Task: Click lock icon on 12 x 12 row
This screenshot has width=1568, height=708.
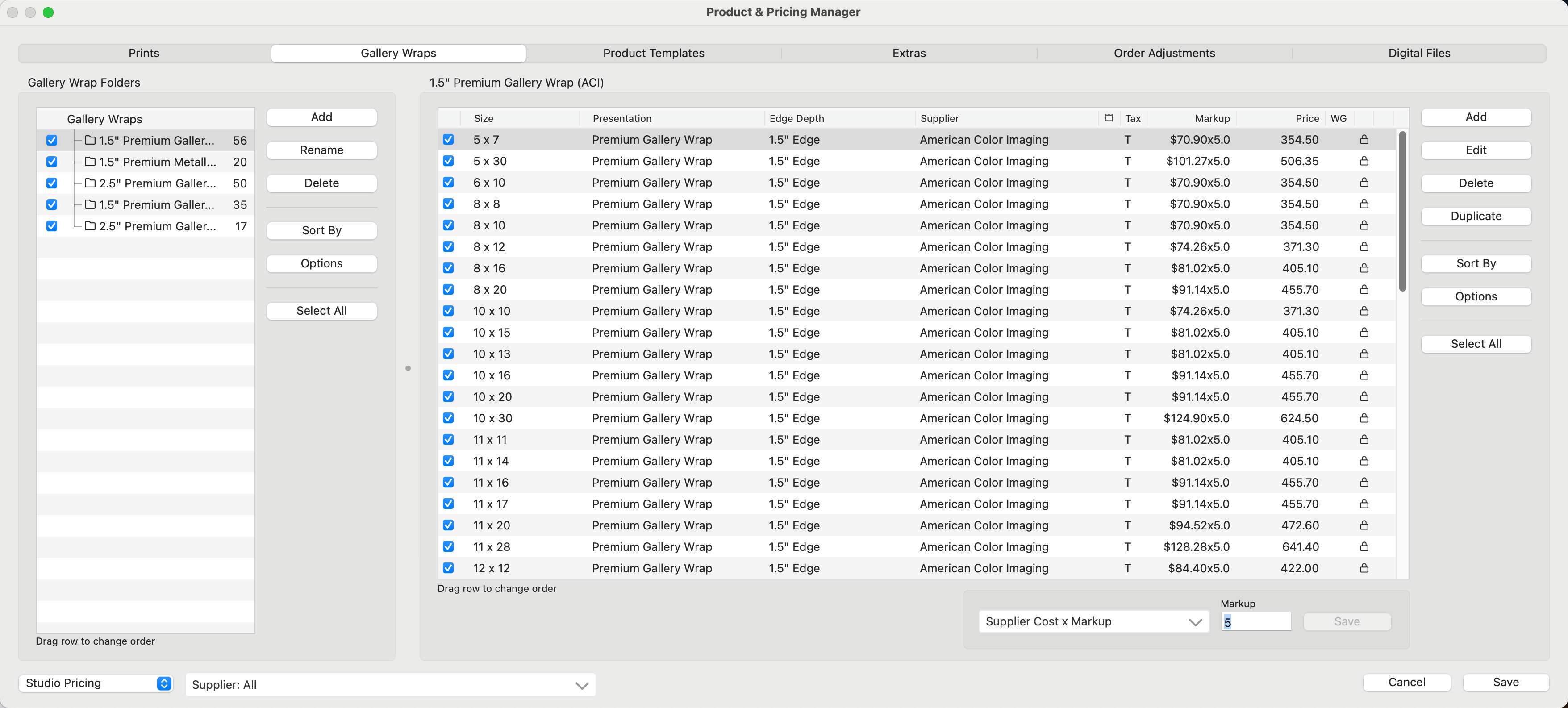Action: coord(1364,568)
